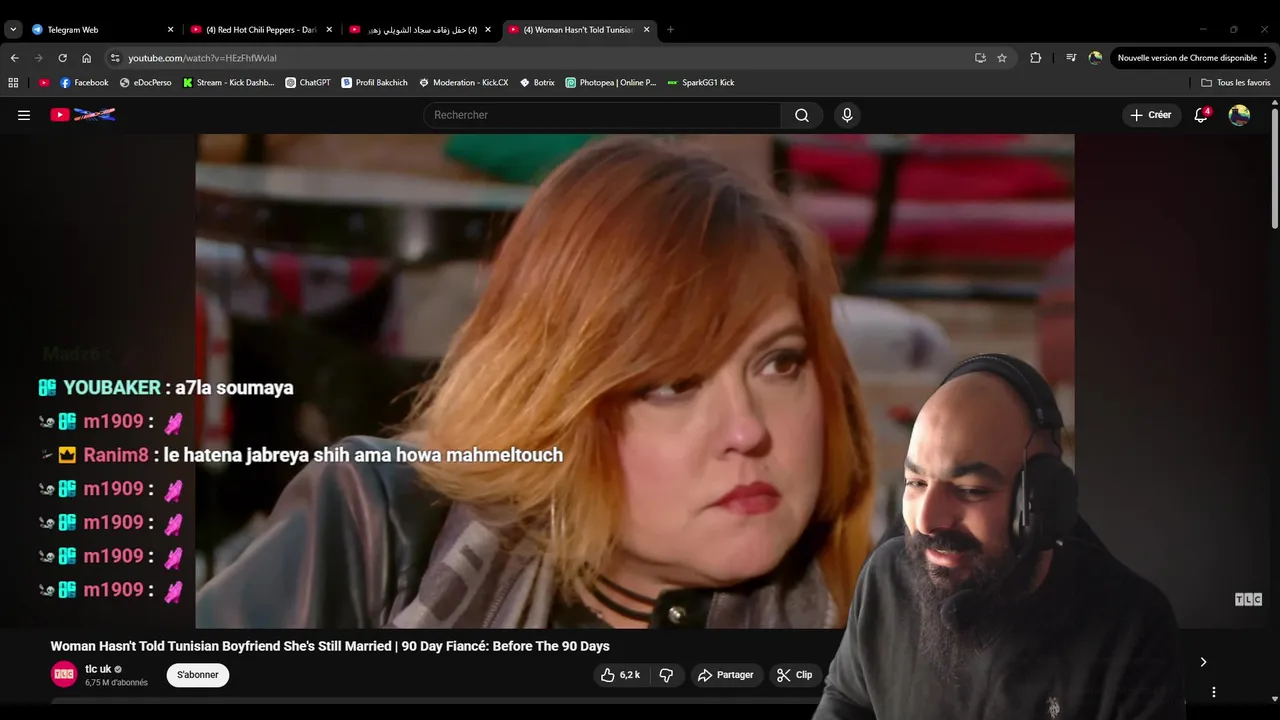The height and width of the screenshot is (720, 1280).
Task: Start voice search with microphone icon
Action: pos(847,115)
